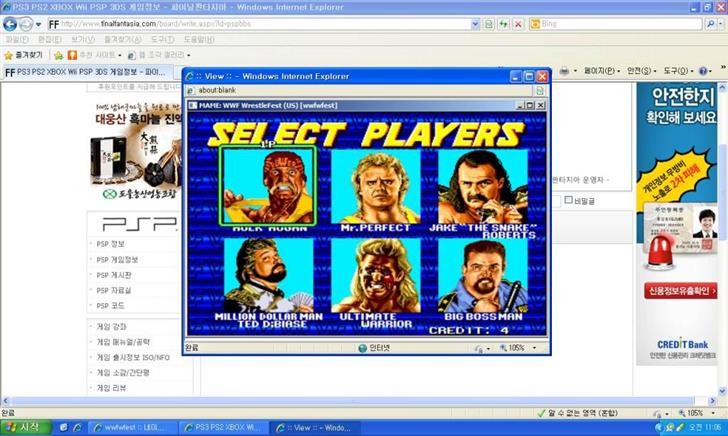Switch to PS3 PS2 XBOX taskbar window

224,428
